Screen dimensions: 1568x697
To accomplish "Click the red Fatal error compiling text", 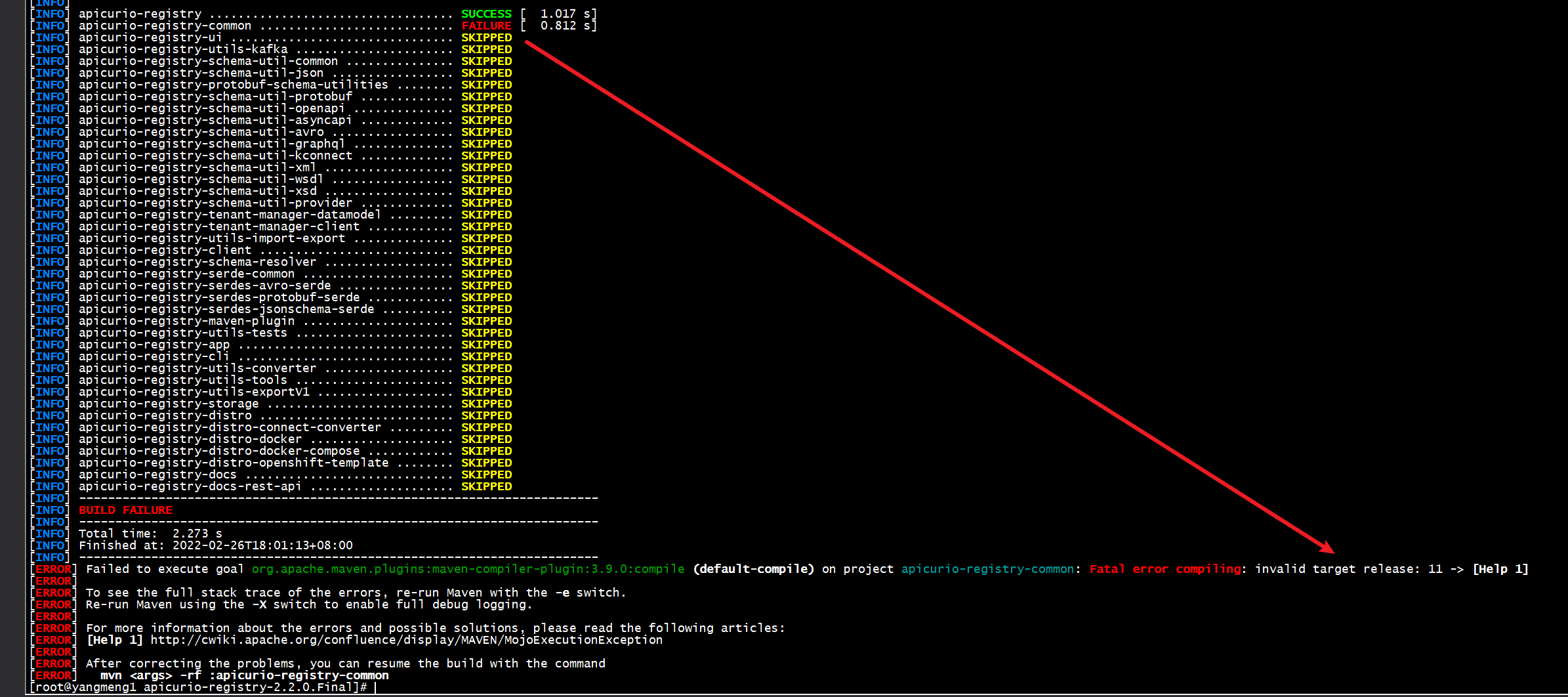I will (x=1165, y=569).
